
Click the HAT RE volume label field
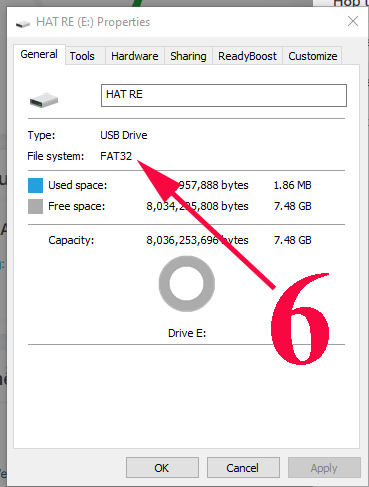(x=224, y=95)
